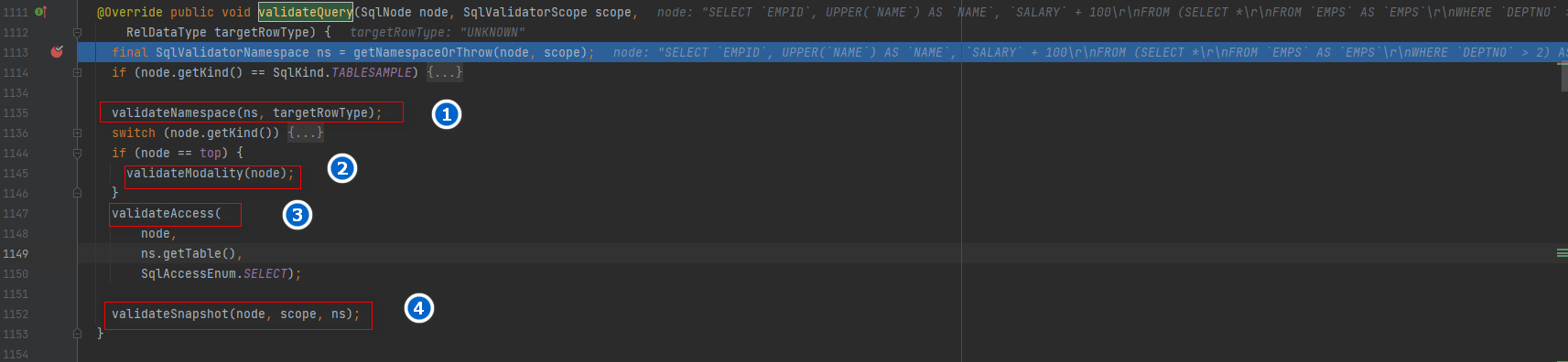Click the blue circle annotation numbered 1

(x=446, y=114)
